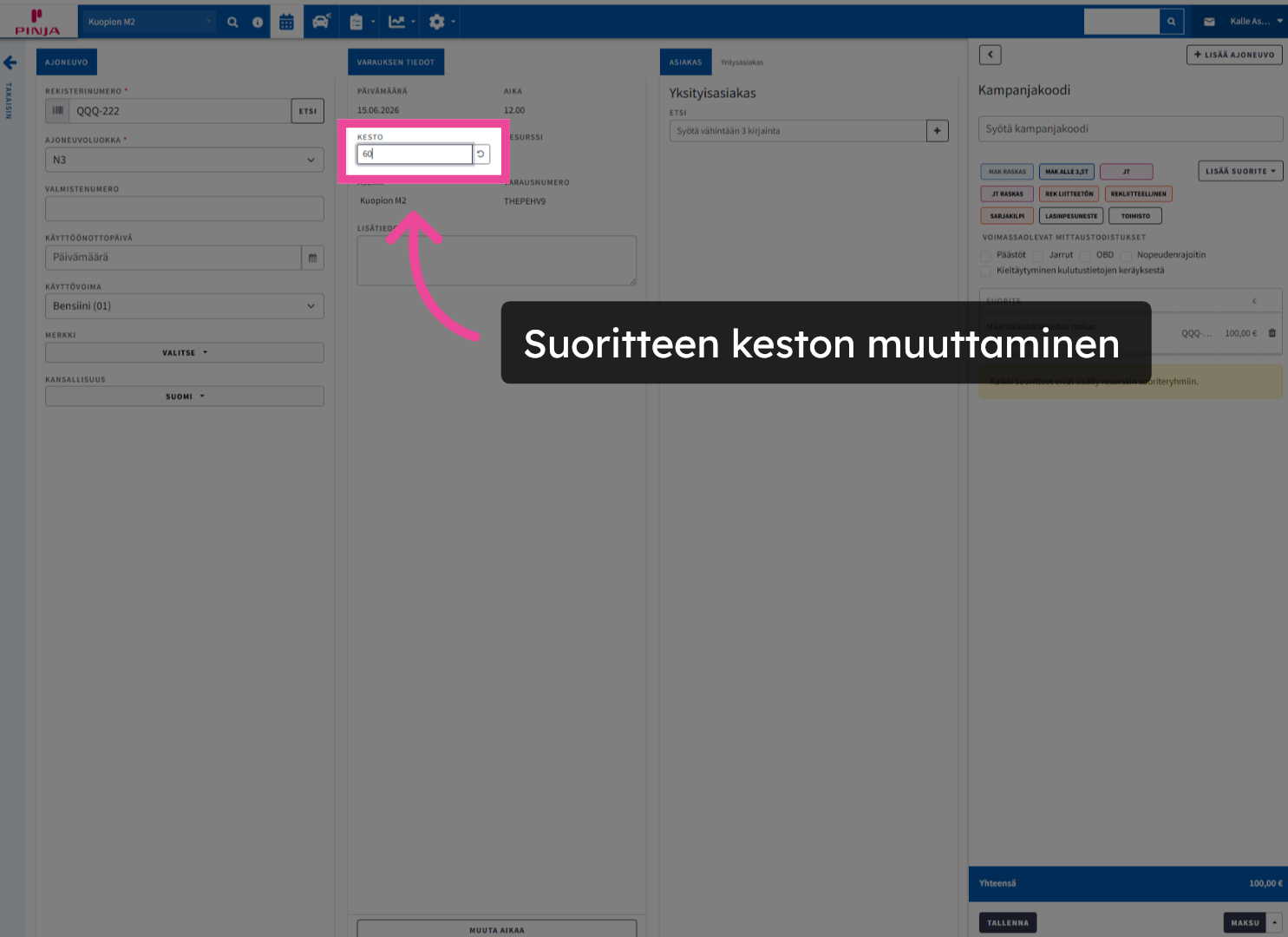
Task: Select the SARJAKILPI service tag
Action: pyautogui.click(x=1007, y=216)
